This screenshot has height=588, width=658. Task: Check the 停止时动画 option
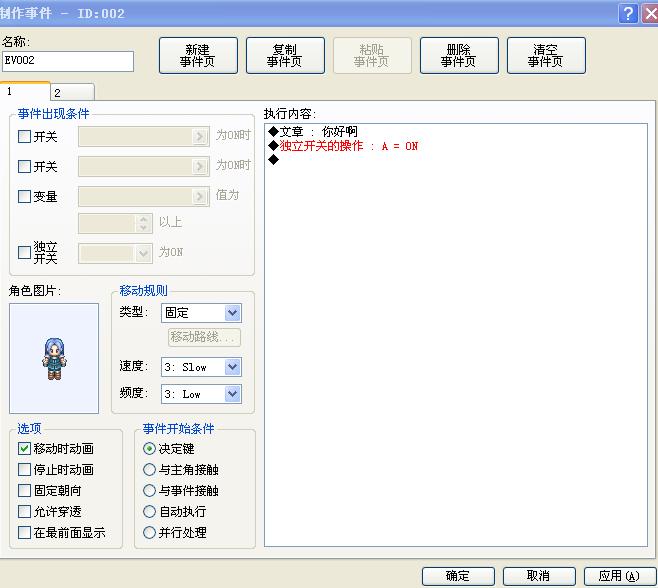point(24,470)
